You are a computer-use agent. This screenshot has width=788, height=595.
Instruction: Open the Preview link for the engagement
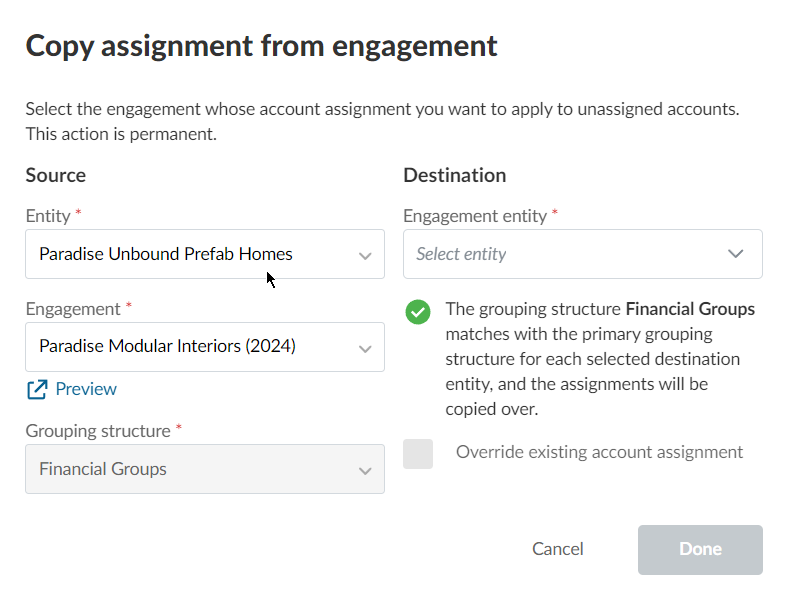click(86, 389)
